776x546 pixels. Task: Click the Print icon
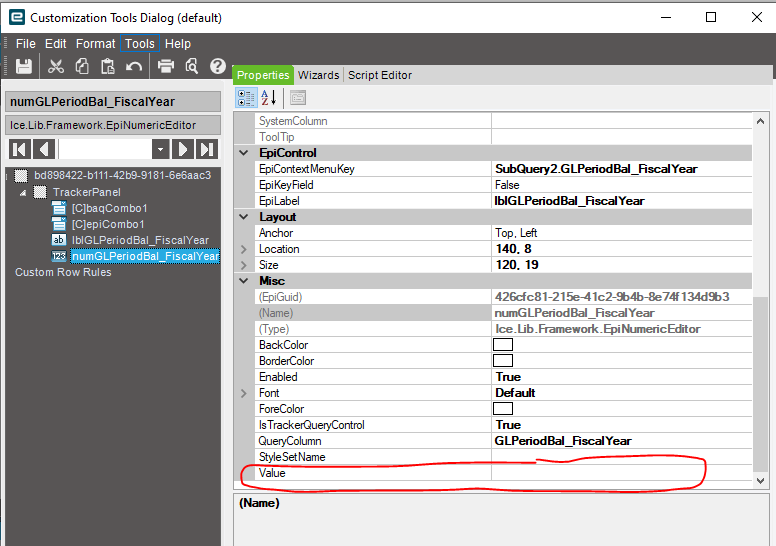pyautogui.click(x=166, y=66)
